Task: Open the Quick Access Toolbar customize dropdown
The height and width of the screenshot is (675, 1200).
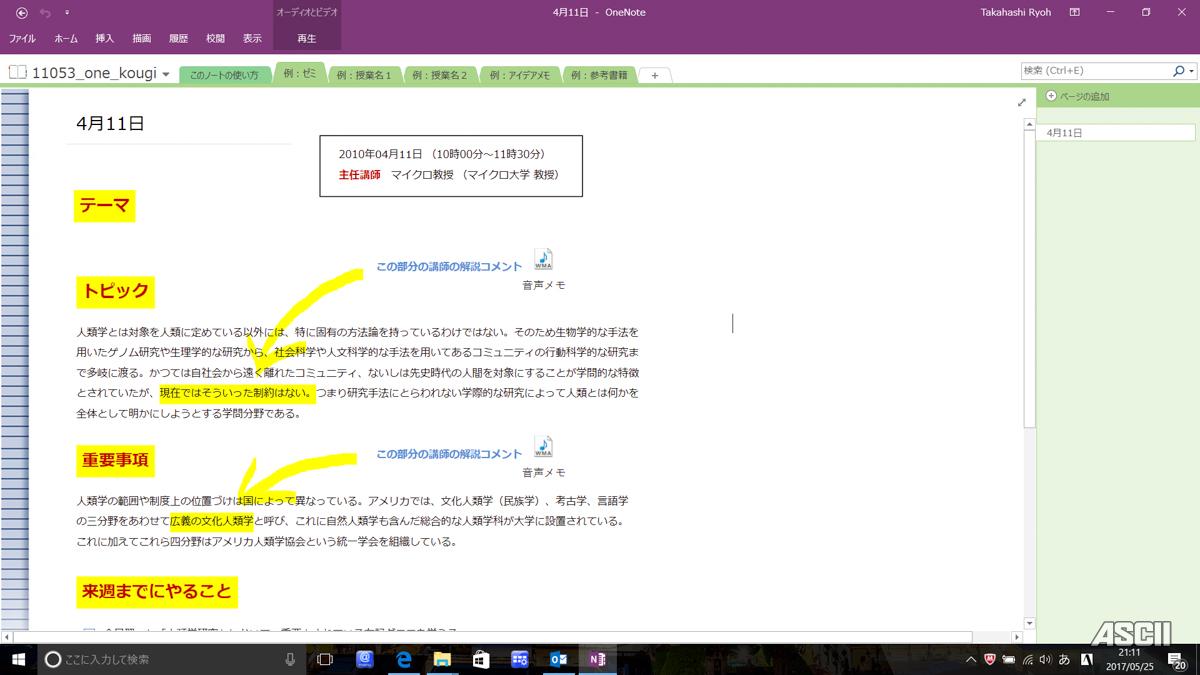Action: (x=67, y=13)
